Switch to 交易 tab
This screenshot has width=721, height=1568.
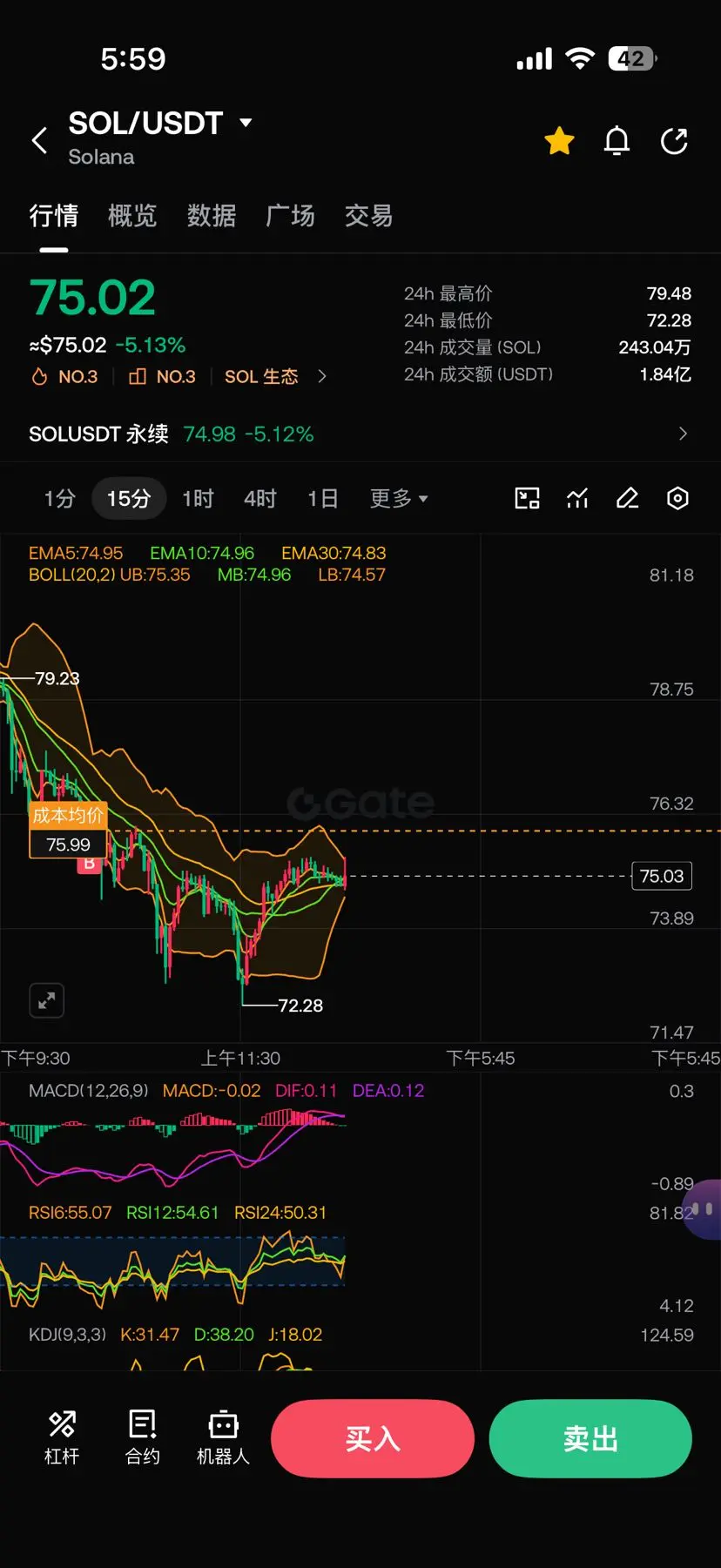coord(369,215)
